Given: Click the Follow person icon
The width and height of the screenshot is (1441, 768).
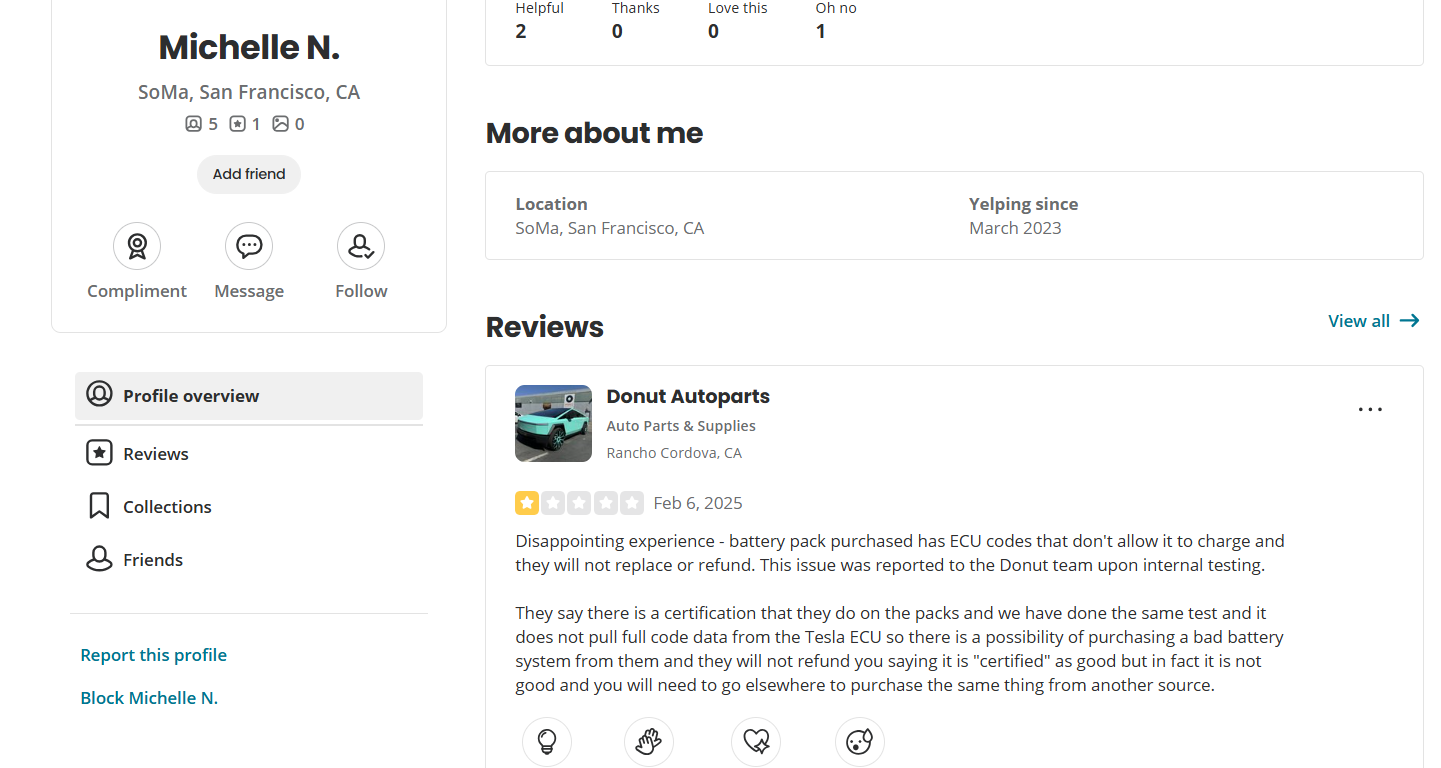Looking at the screenshot, I should pos(361,246).
